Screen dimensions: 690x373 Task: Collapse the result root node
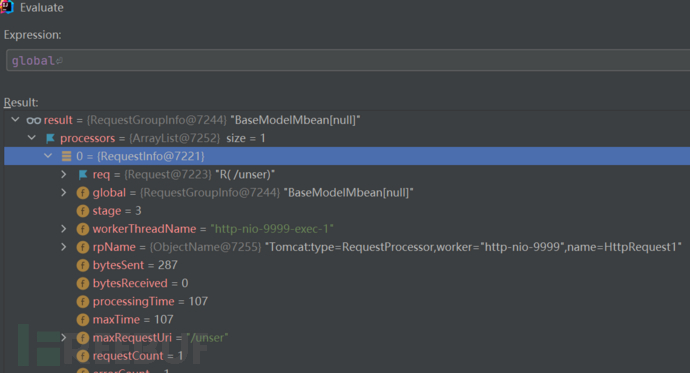[x=15, y=120]
